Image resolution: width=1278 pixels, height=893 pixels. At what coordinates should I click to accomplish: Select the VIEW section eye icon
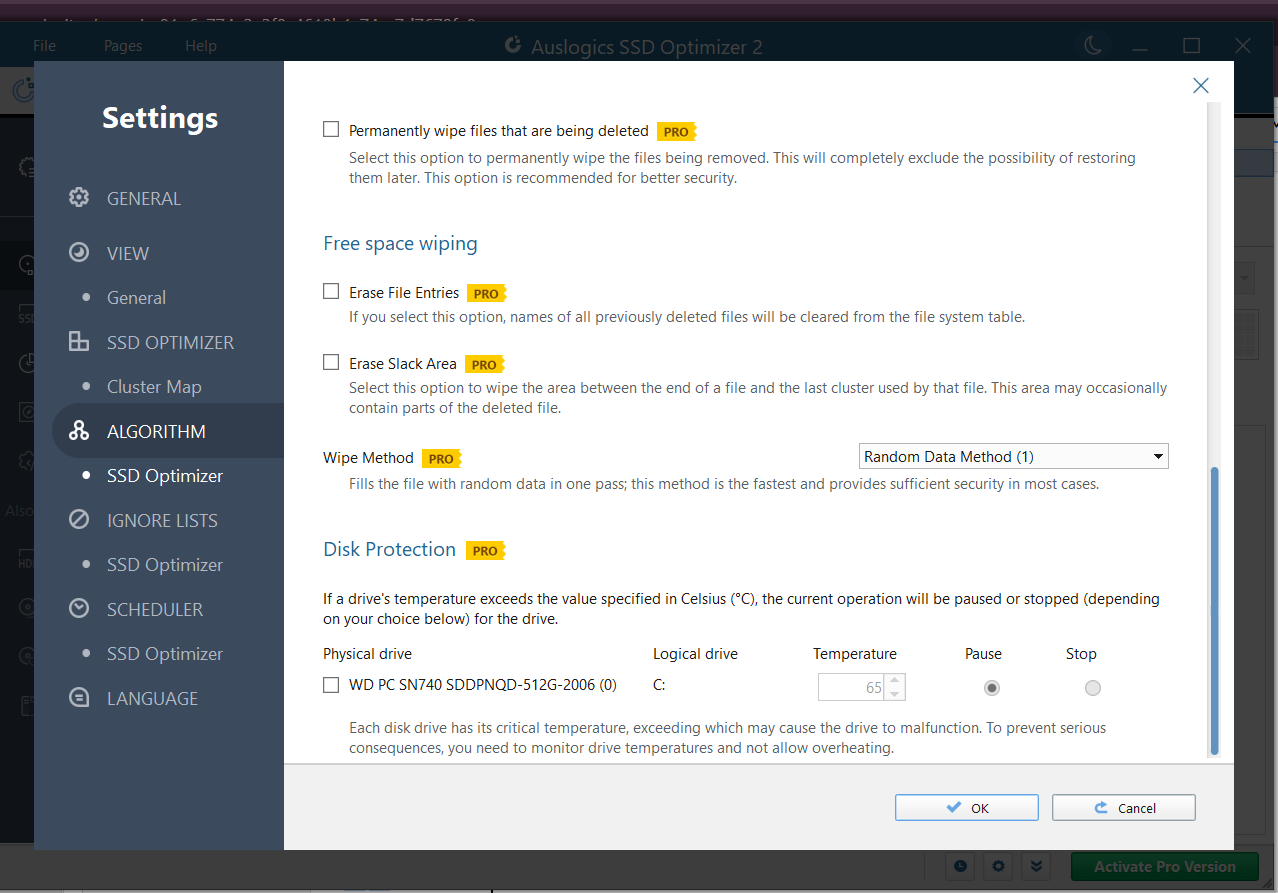coord(78,252)
